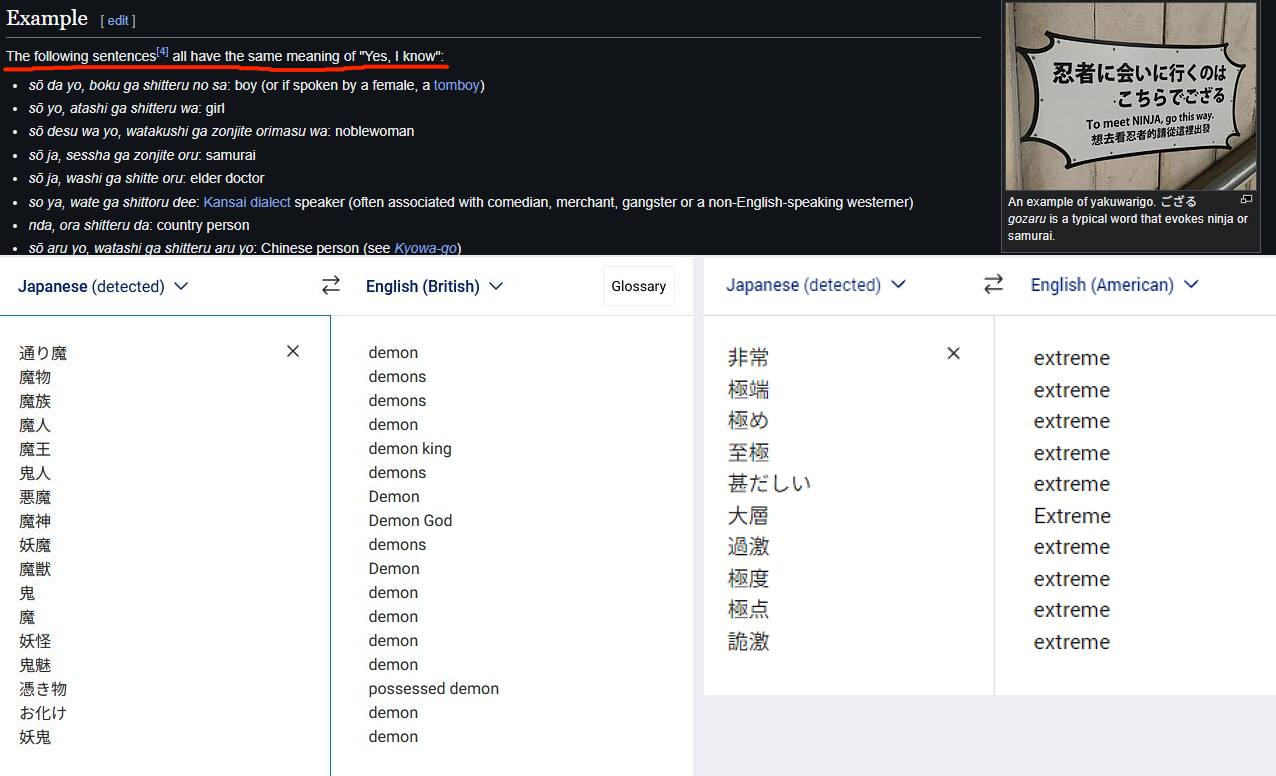Image resolution: width=1276 pixels, height=776 pixels.
Task: Open the Kansai dialect link
Action: 247,202
